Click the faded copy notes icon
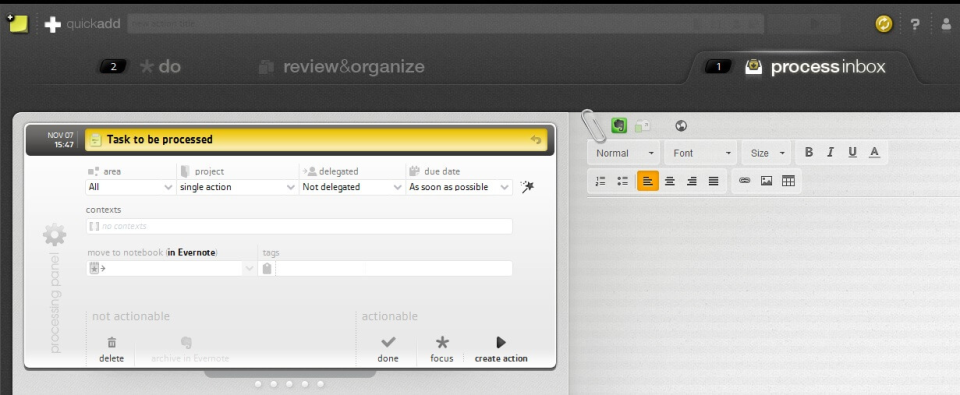 click(642, 126)
